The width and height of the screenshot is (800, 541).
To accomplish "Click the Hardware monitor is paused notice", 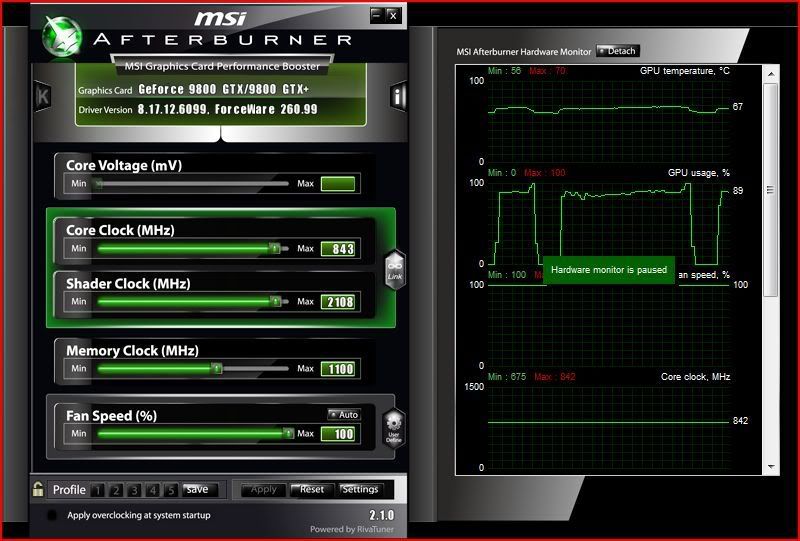I will [x=609, y=269].
